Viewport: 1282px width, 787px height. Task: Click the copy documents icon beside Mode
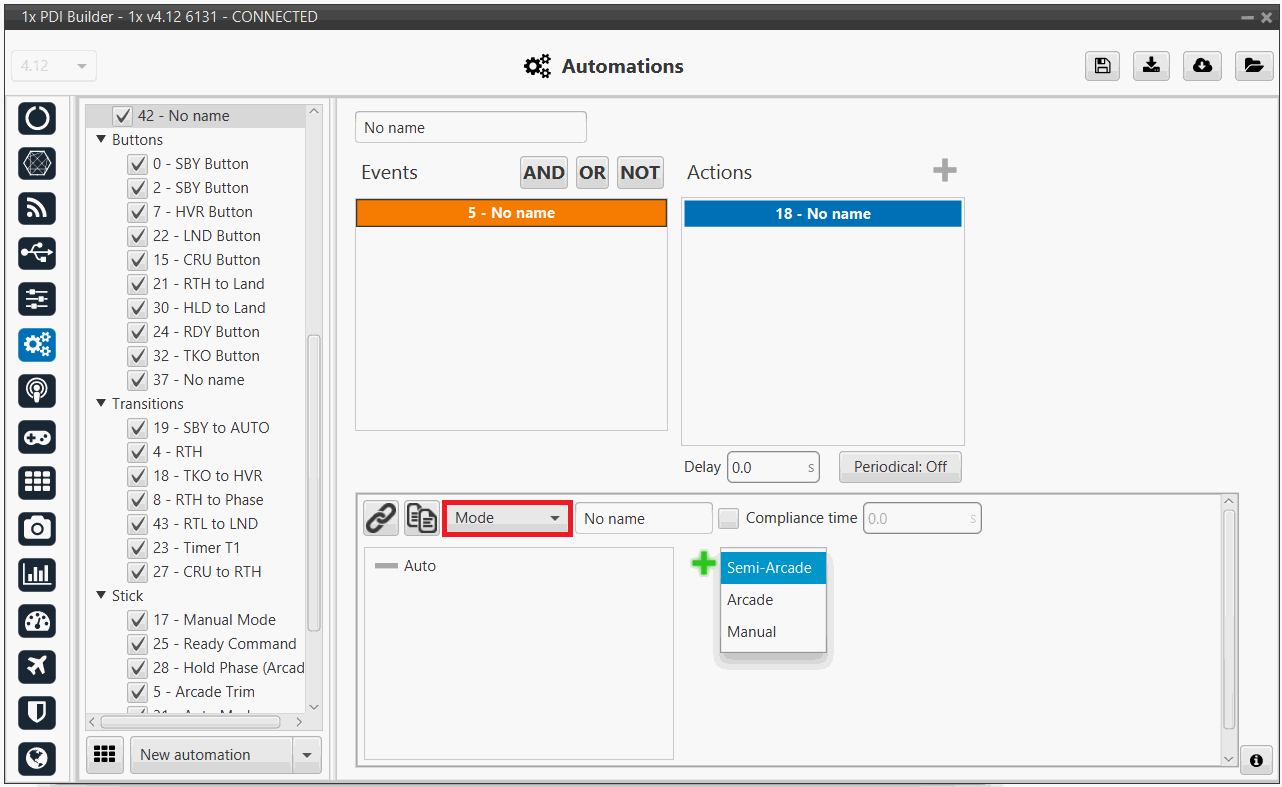[x=421, y=518]
